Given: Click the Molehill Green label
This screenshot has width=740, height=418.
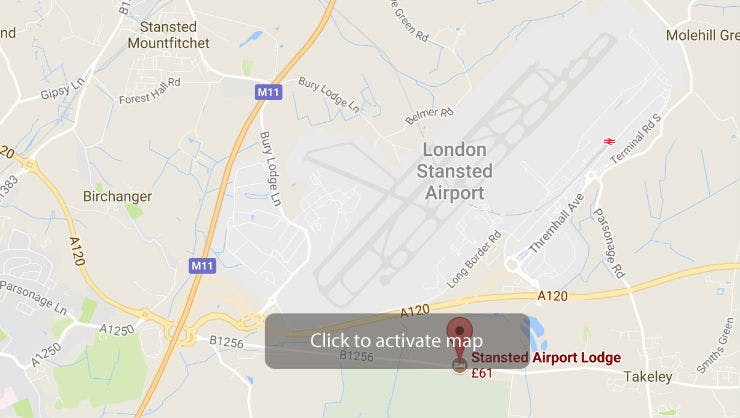Looking at the screenshot, I should click(703, 35).
